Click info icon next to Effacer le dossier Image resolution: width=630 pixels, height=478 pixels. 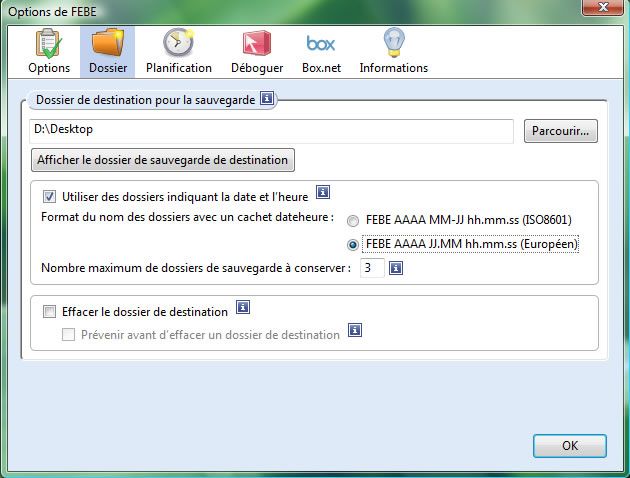coord(243,307)
